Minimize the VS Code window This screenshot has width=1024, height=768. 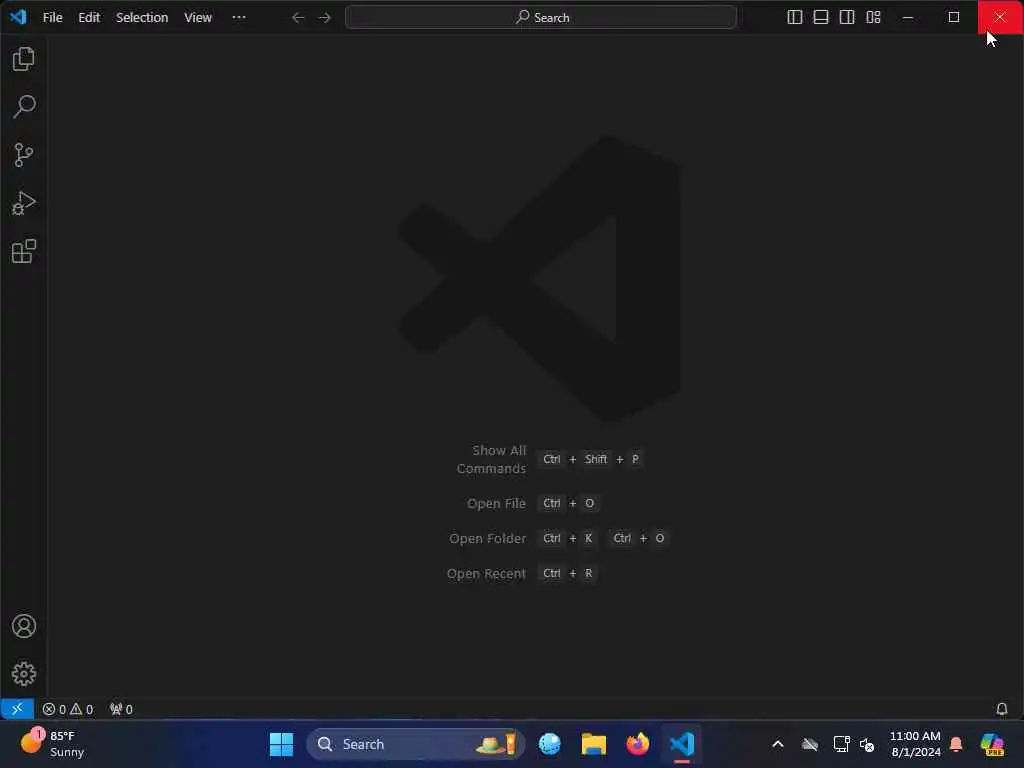pyautogui.click(x=908, y=17)
